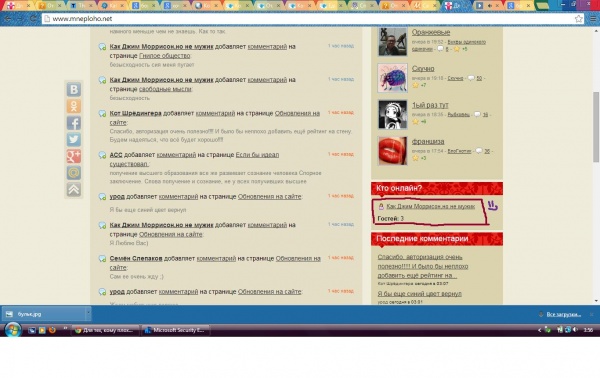Open Все загрузки link in download bar
This screenshot has height=378, width=600.
(x=564, y=314)
